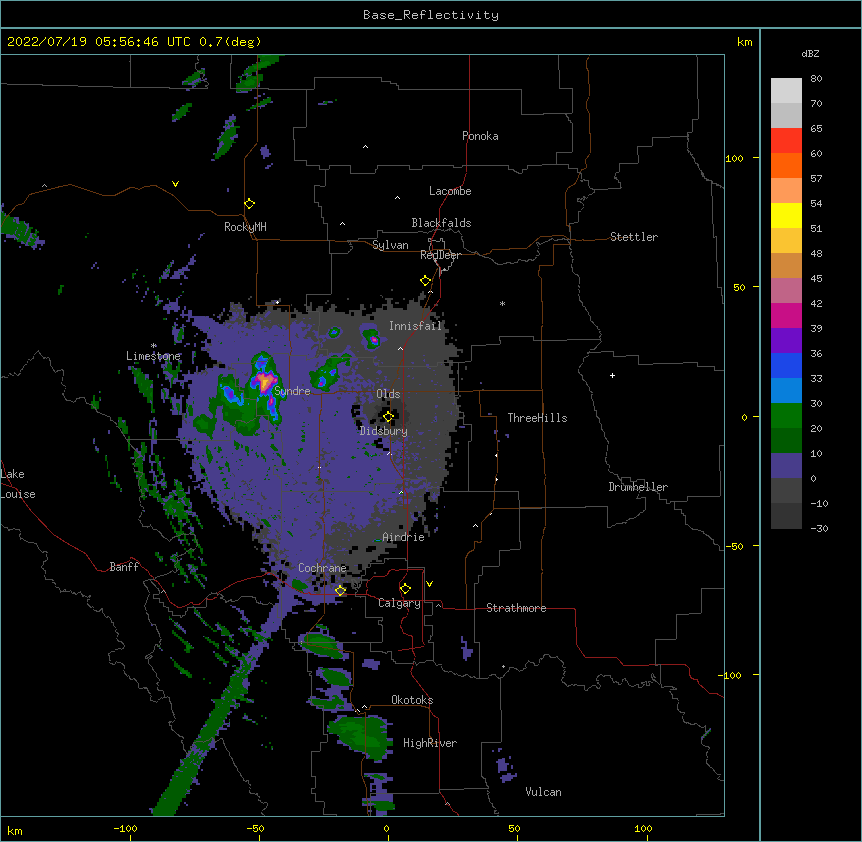The height and width of the screenshot is (842, 862).
Task: Click the Airdrie label
Action: [x=404, y=537]
